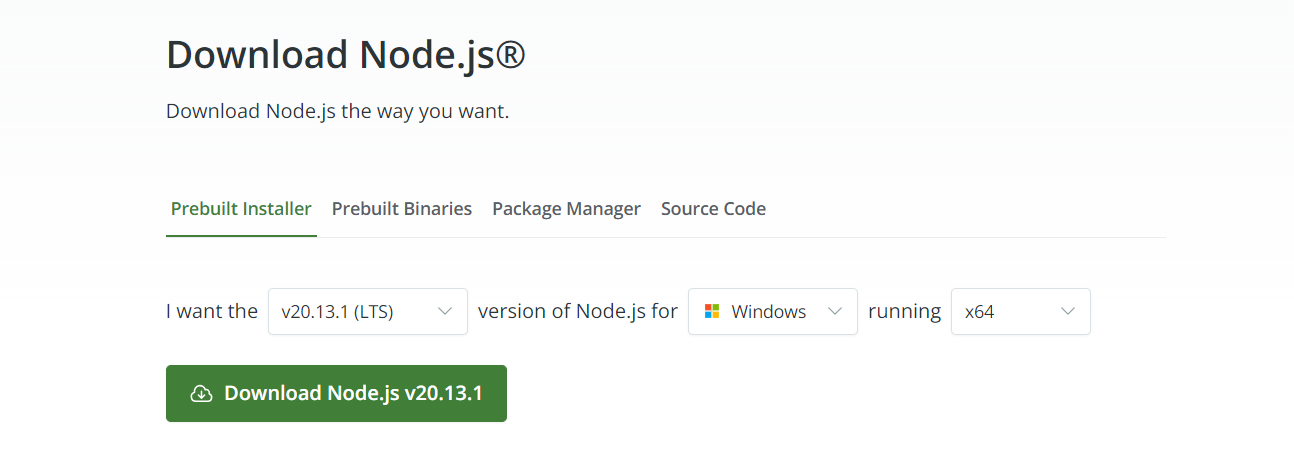Open the x64 architecture combo box
The image size is (1294, 452).
[1020, 311]
